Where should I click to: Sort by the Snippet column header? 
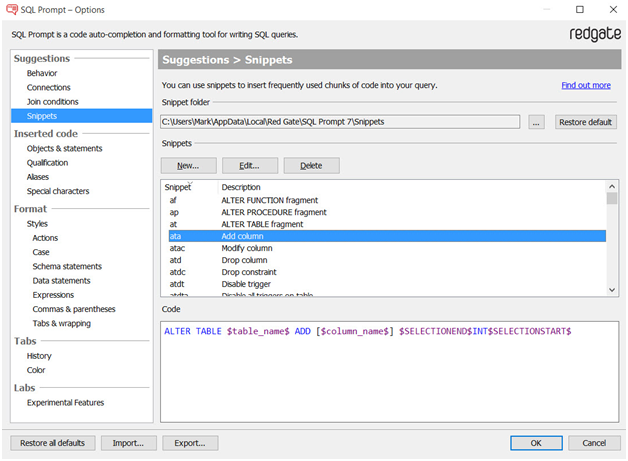pyautogui.click(x=178, y=187)
